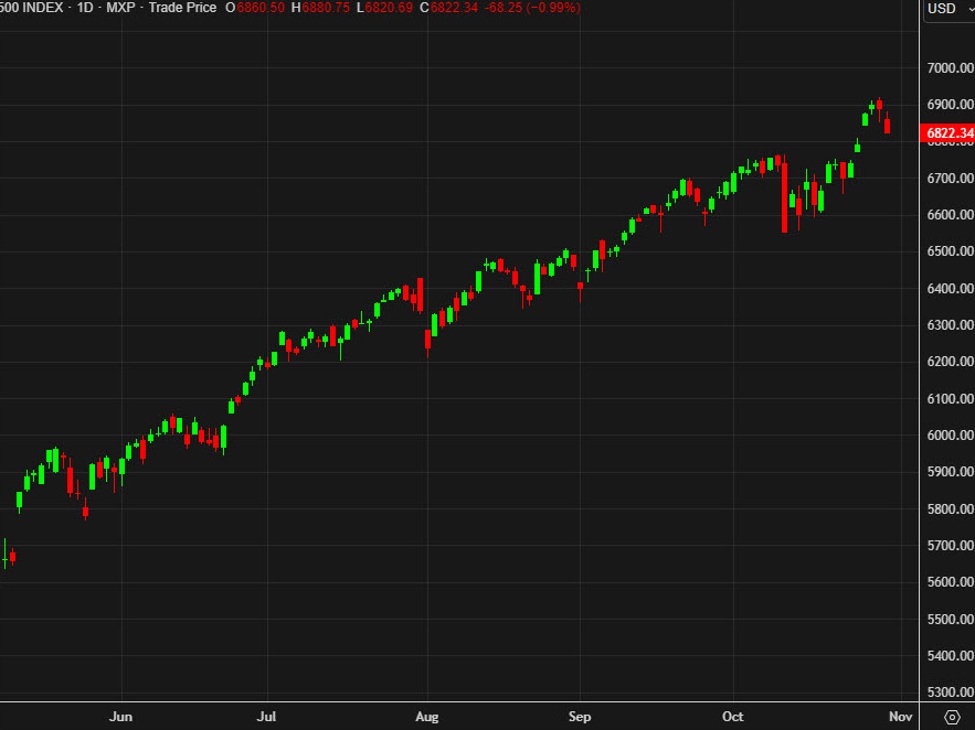Click the highest green candle near 6900
This screenshot has width=975, height=730.
870,105
